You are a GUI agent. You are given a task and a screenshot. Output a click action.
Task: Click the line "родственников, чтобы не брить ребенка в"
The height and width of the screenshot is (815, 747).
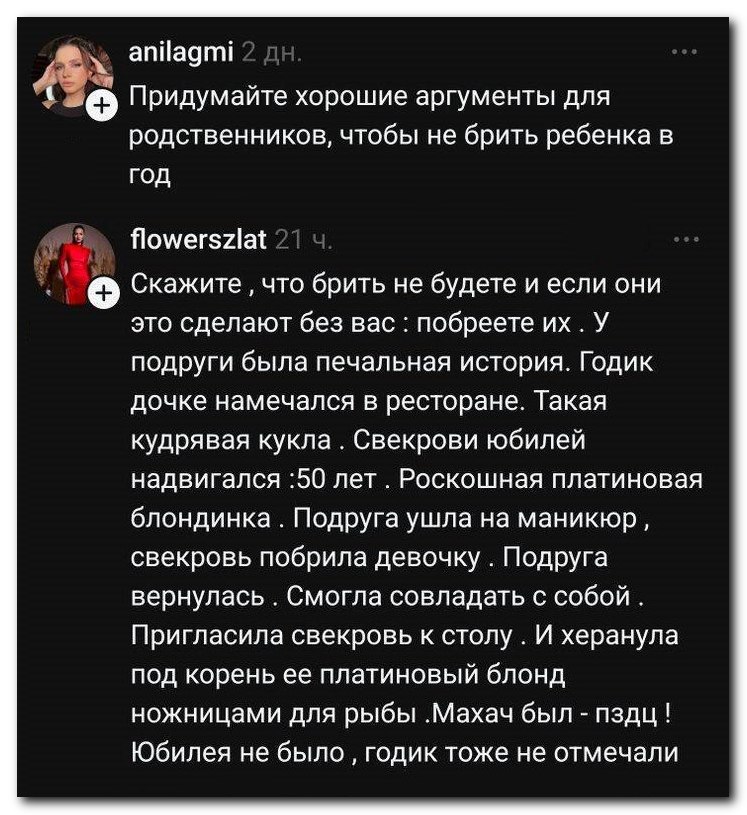402,137
